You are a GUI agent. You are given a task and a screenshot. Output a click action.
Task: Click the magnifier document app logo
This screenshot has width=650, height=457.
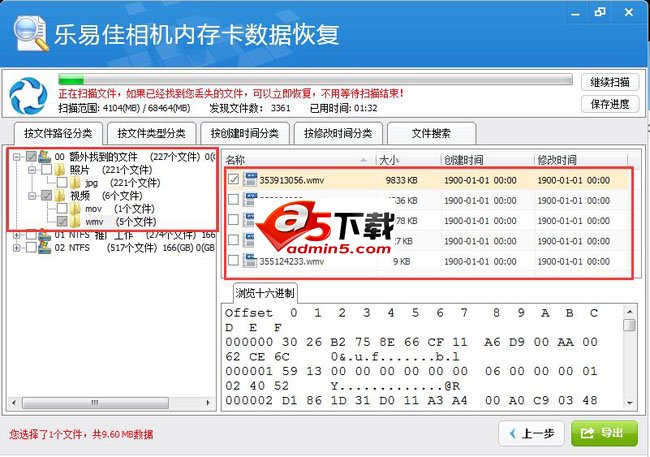(31, 33)
